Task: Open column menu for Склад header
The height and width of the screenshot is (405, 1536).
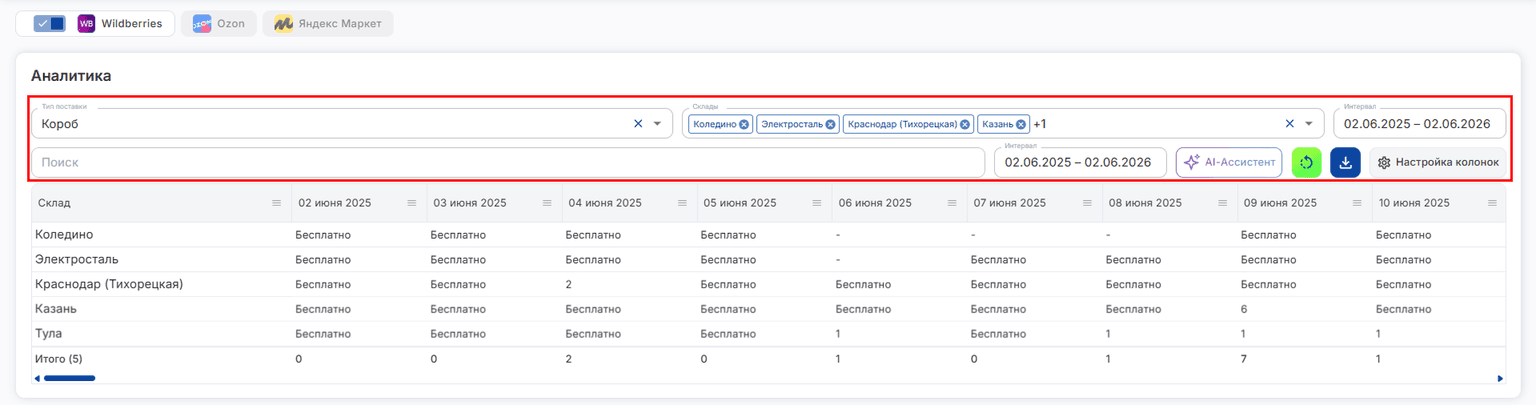Action: point(276,203)
